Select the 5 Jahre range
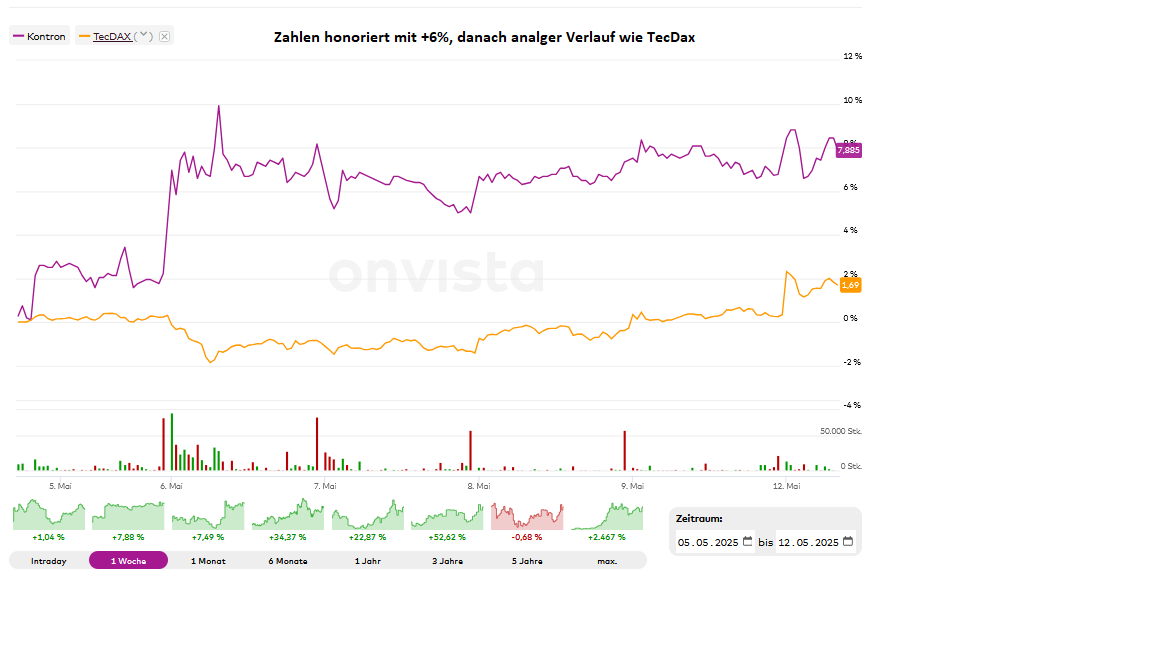1152x648 pixels. coord(528,561)
